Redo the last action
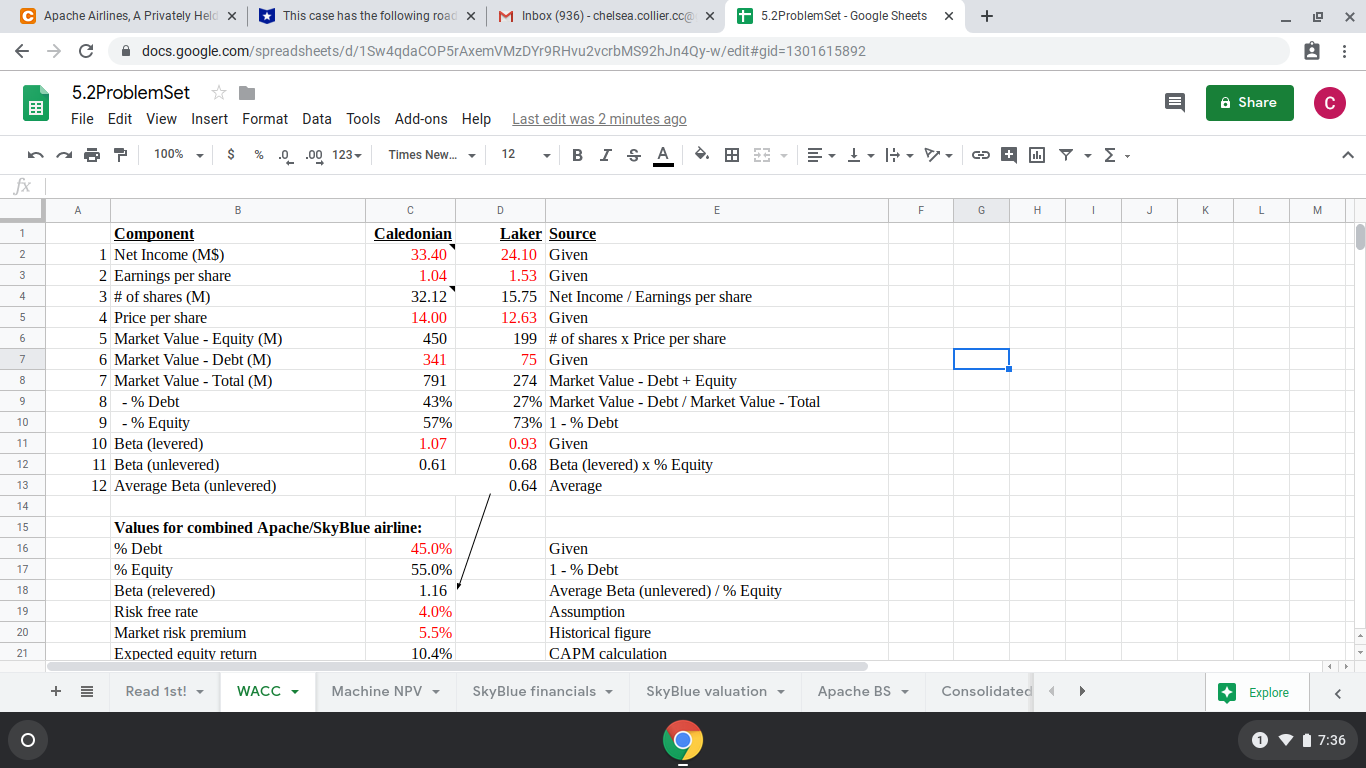1366x768 pixels. (x=64, y=155)
